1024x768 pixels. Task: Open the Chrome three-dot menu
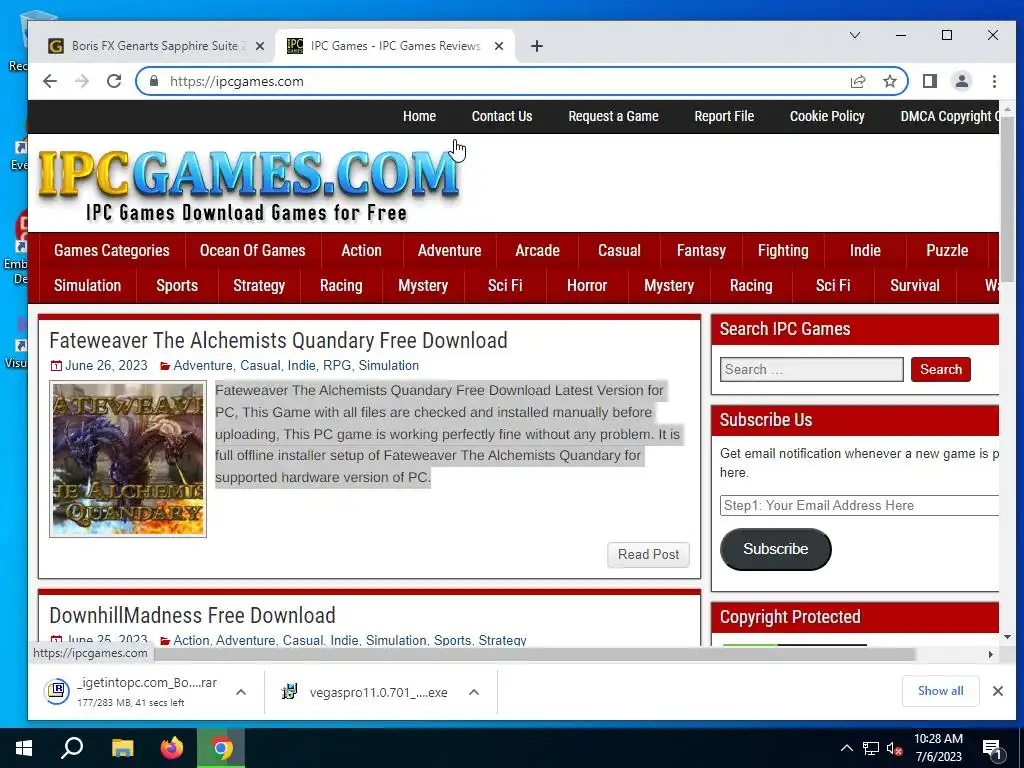[x=994, y=81]
